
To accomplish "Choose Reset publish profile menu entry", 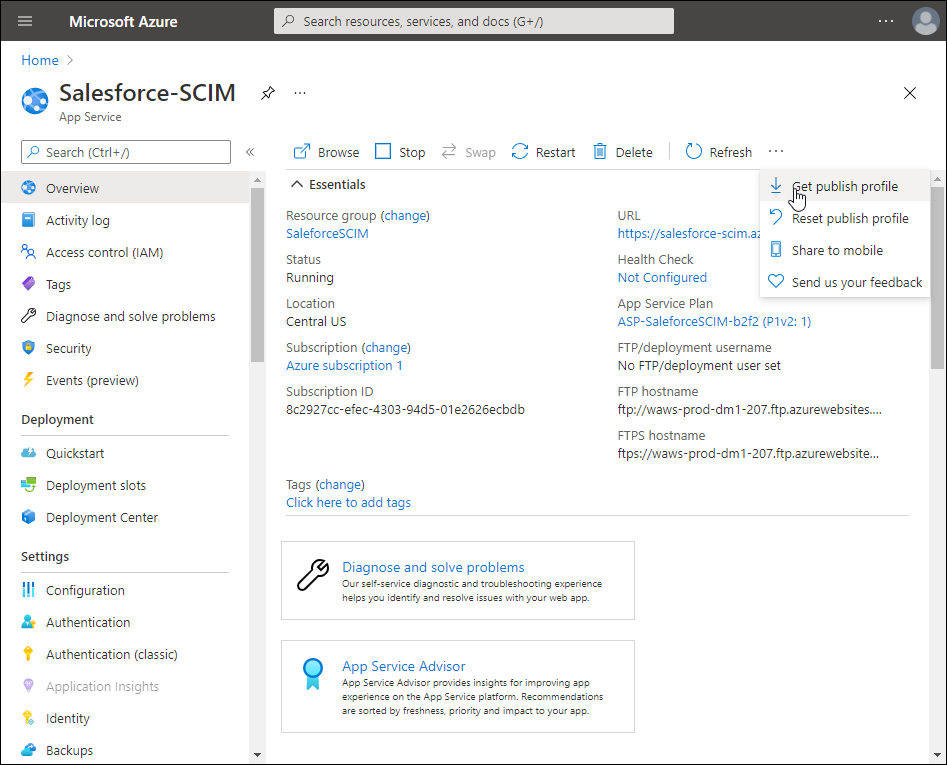I will point(850,218).
